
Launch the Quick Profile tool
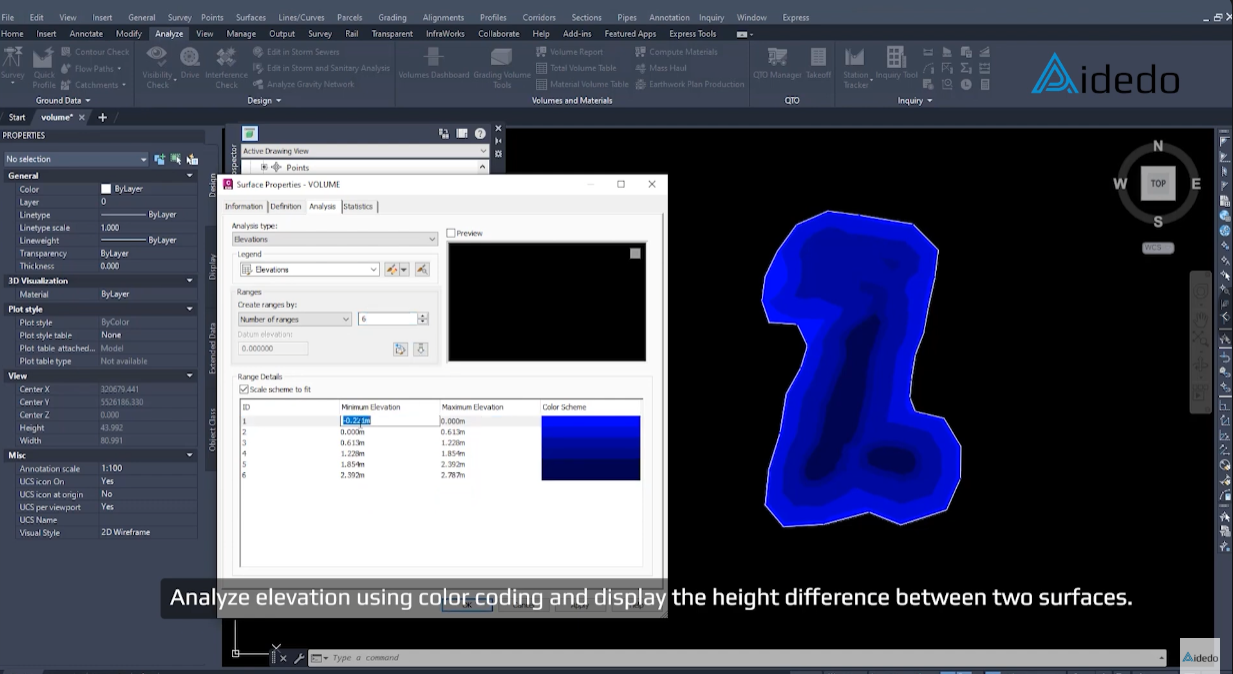click(x=44, y=67)
